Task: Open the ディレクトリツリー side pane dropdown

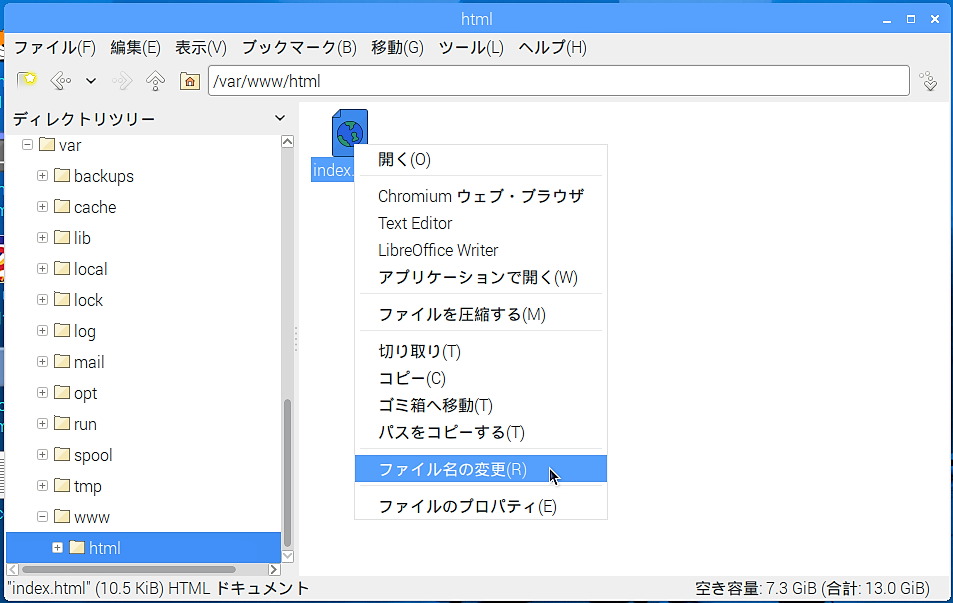Action: (280, 118)
